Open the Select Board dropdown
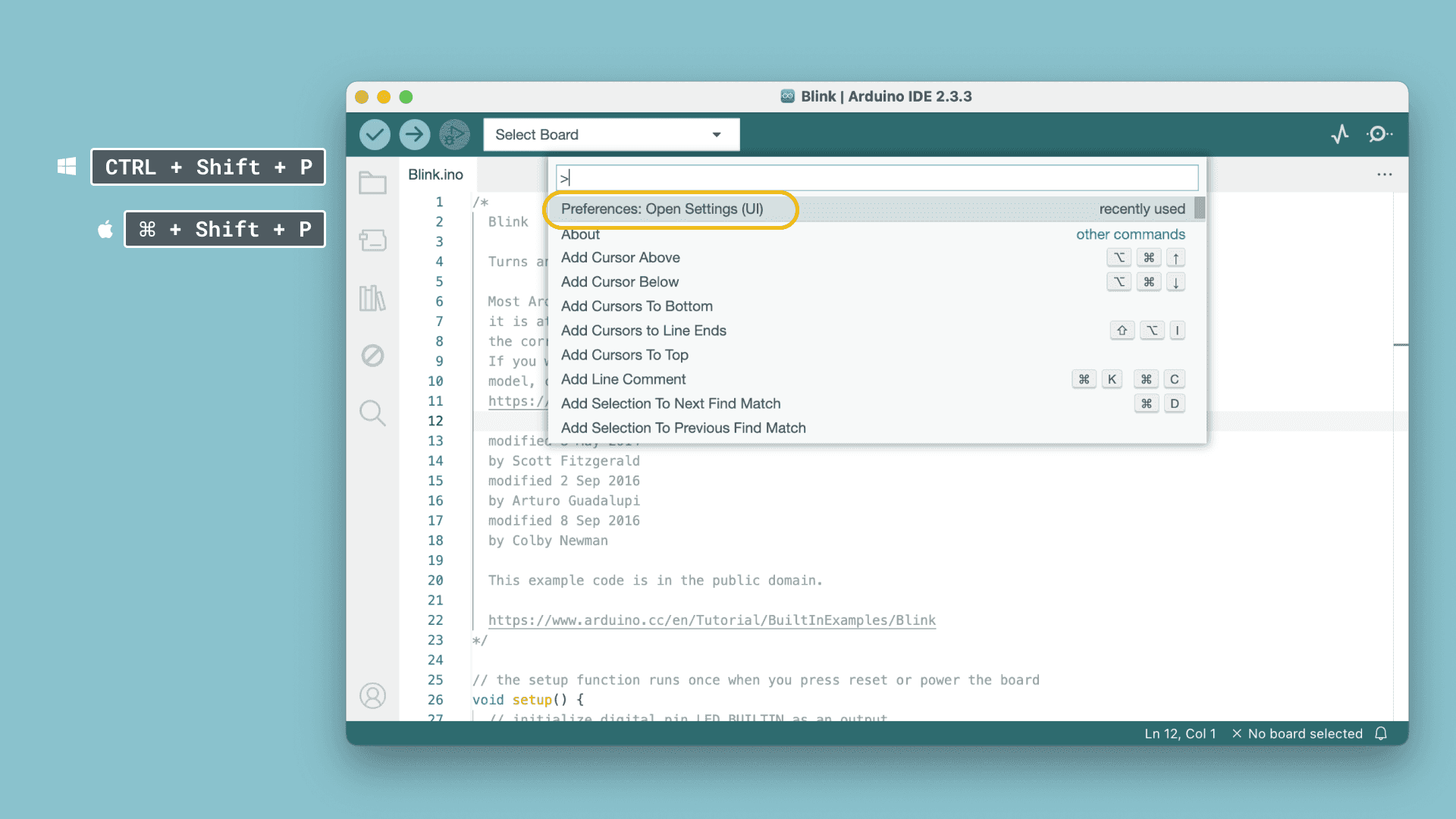Image resolution: width=1456 pixels, height=819 pixels. pyautogui.click(x=611, y=134)
